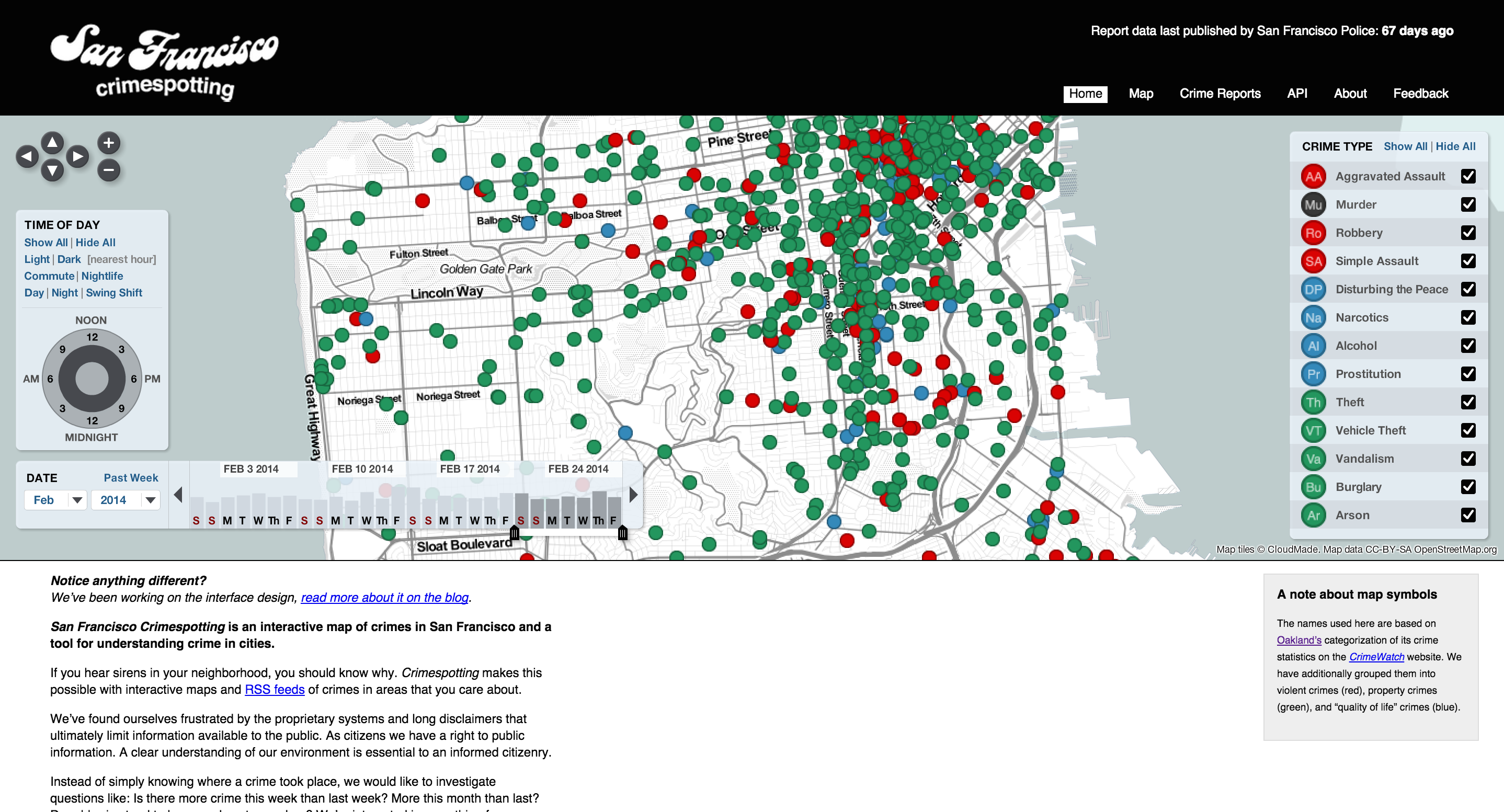Click the Nightlife time filter link
This screenshot has width=1504, height=812.
tap(102, 276)
